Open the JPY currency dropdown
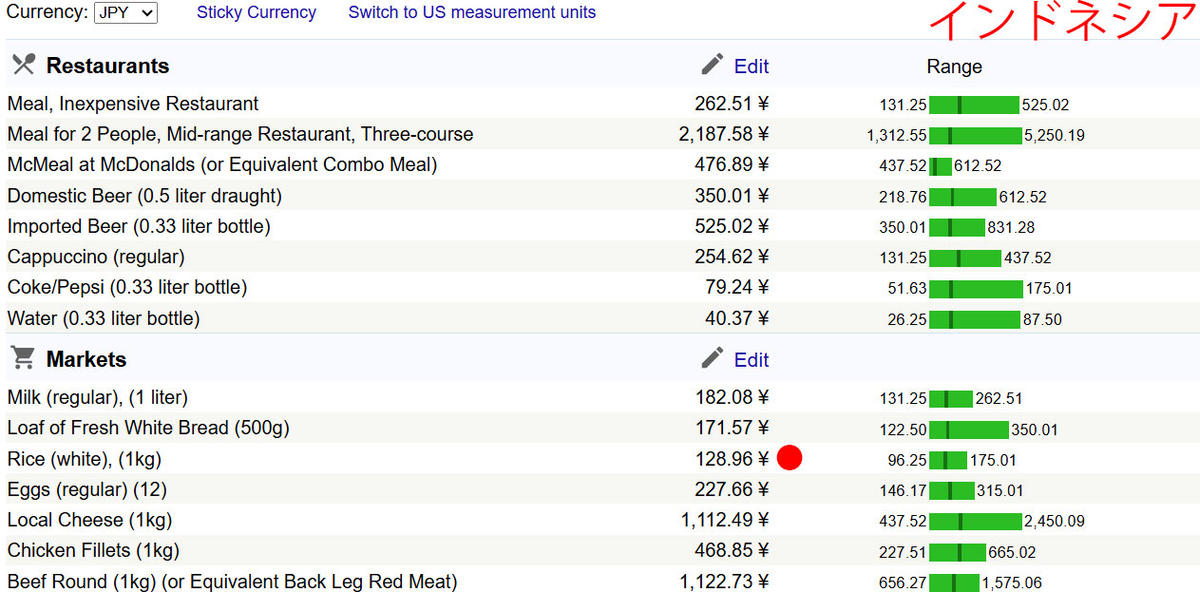 (x=126, y=13)
